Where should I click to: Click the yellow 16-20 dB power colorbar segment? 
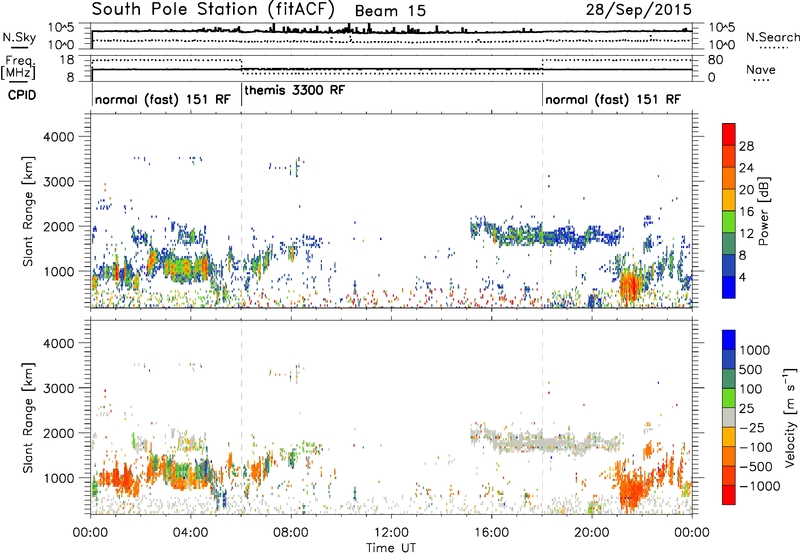coord(729,199)
